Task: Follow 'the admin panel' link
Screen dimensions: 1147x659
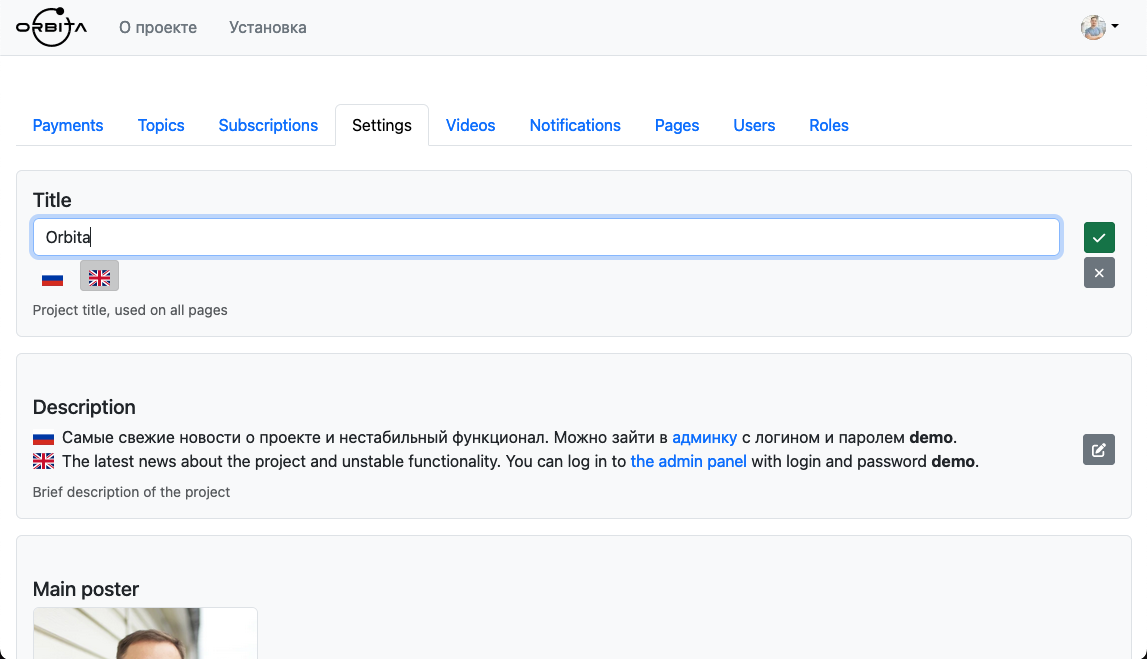Action: point(688,462)
